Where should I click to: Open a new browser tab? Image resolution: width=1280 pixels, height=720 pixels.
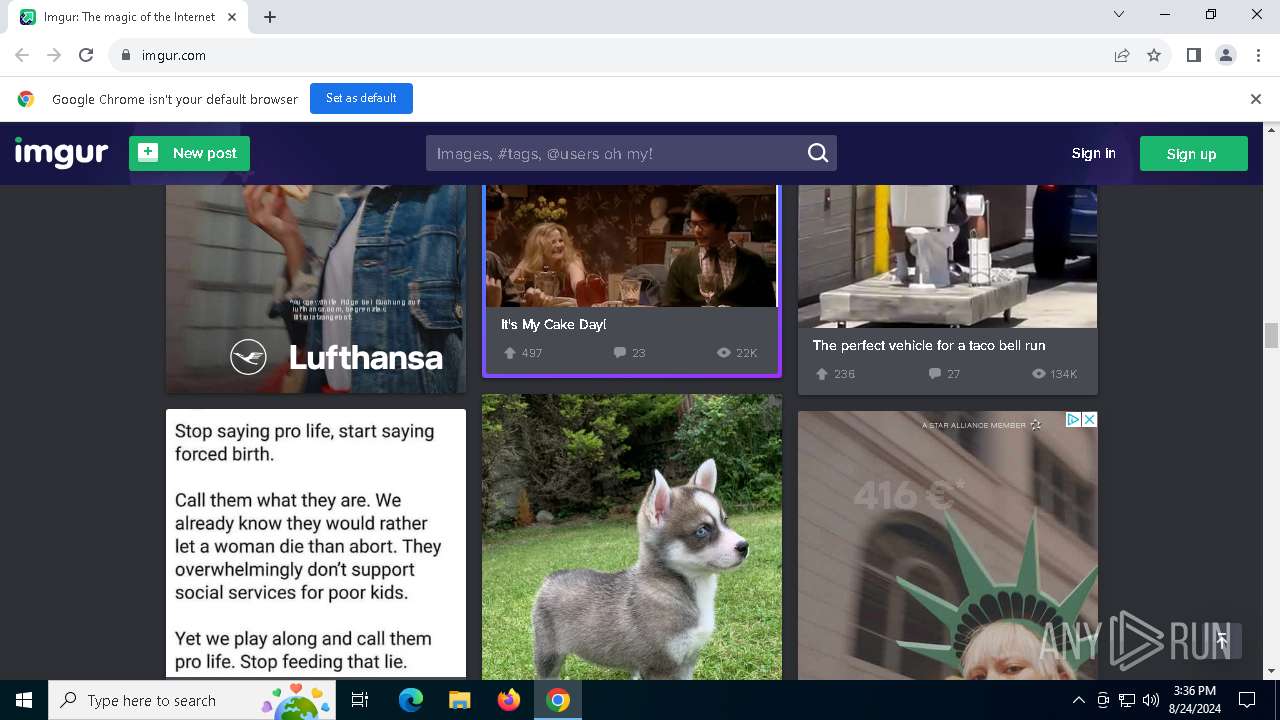[x=270, y=17]
